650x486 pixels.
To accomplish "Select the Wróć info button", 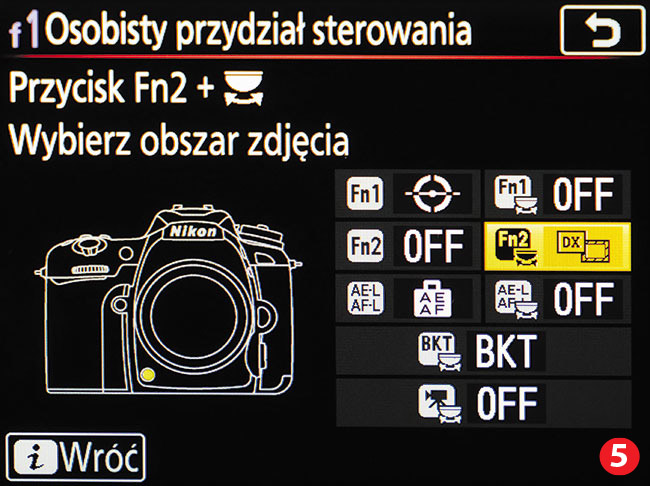I will click(x=76, y=457).
